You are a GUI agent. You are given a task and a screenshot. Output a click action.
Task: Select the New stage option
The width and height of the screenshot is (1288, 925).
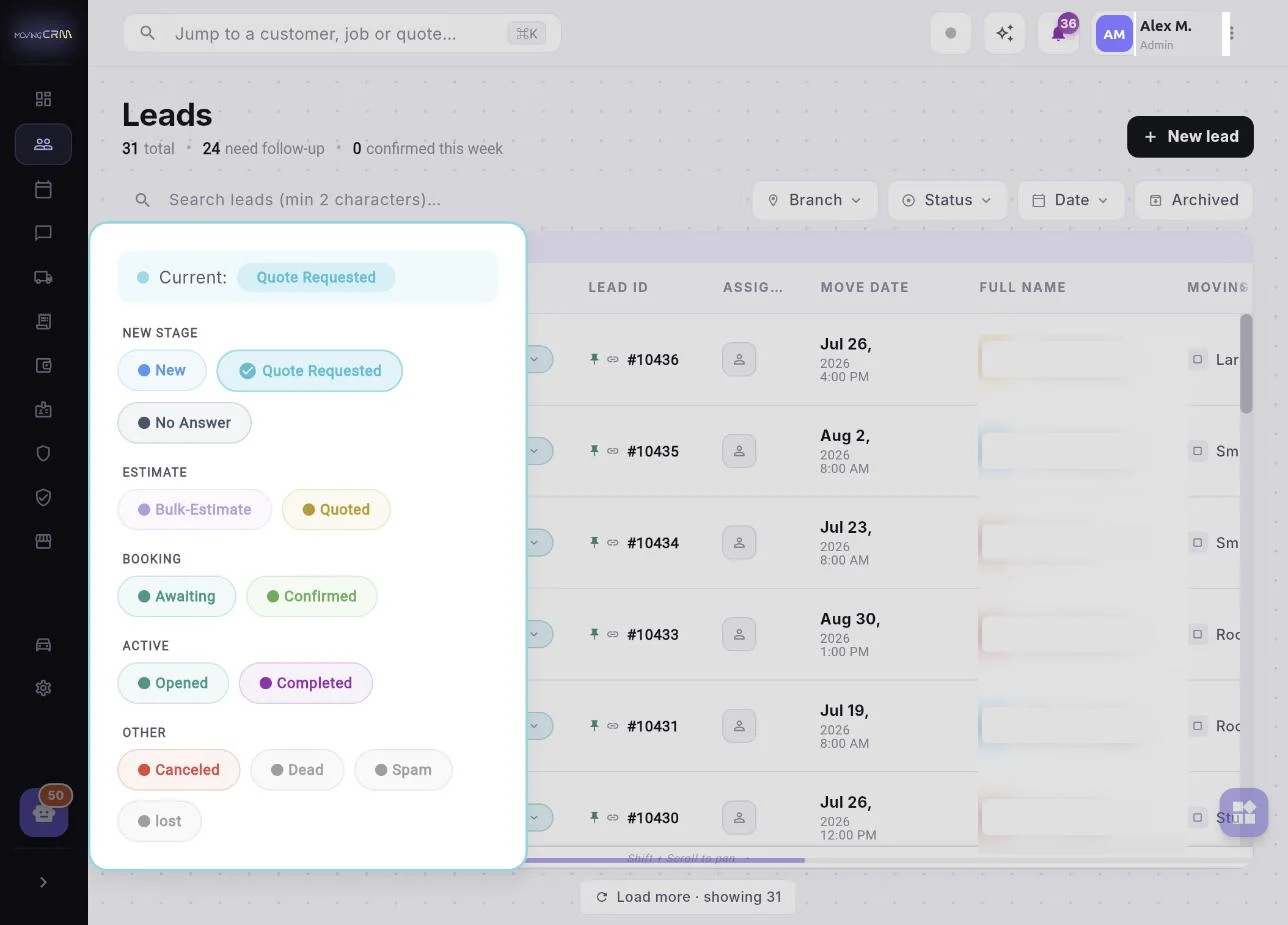pos(162,370)
